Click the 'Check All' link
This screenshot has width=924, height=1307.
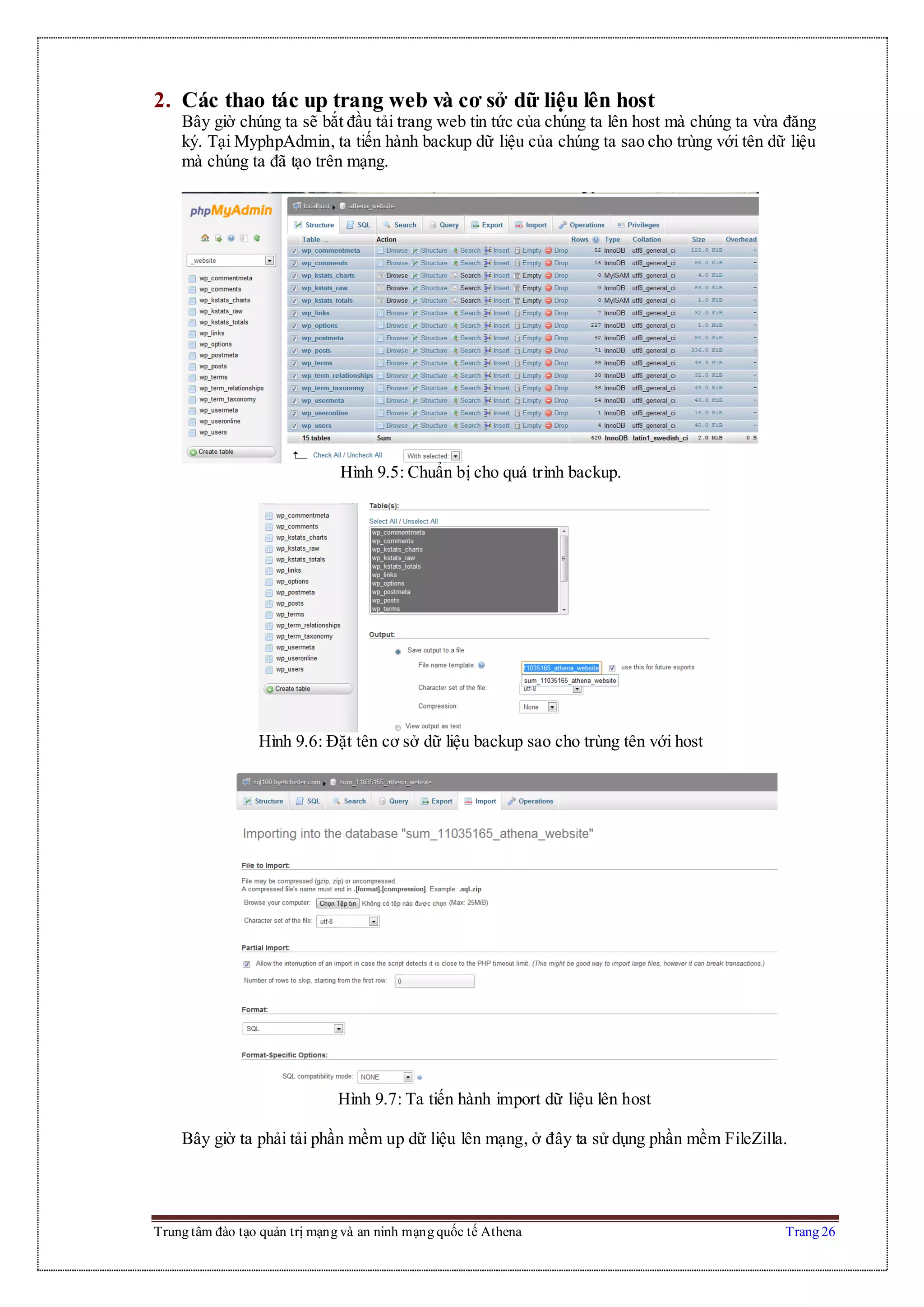tap(327, 455)
